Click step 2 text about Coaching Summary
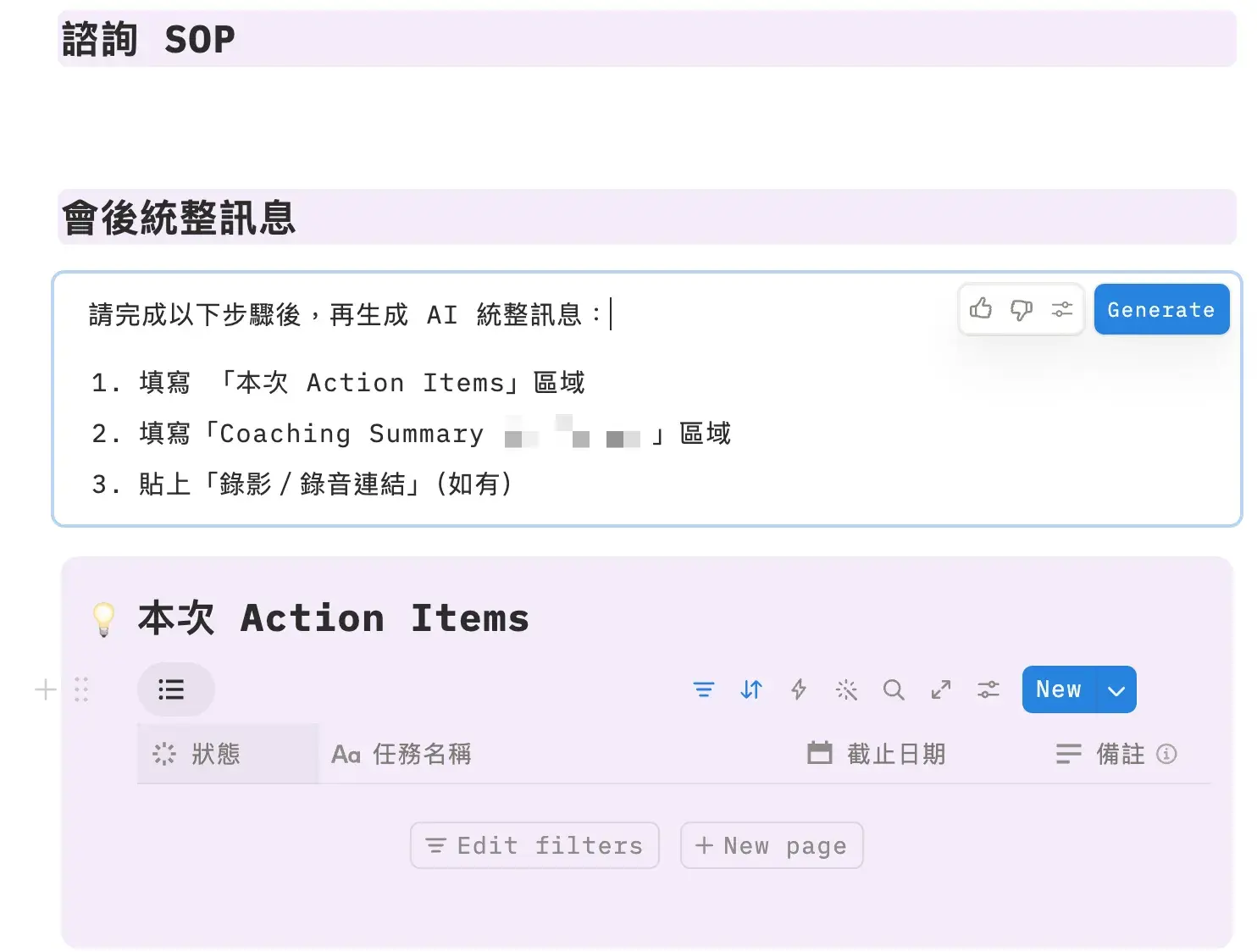This screenshot has height=952, width=1257. click(435, 433)
